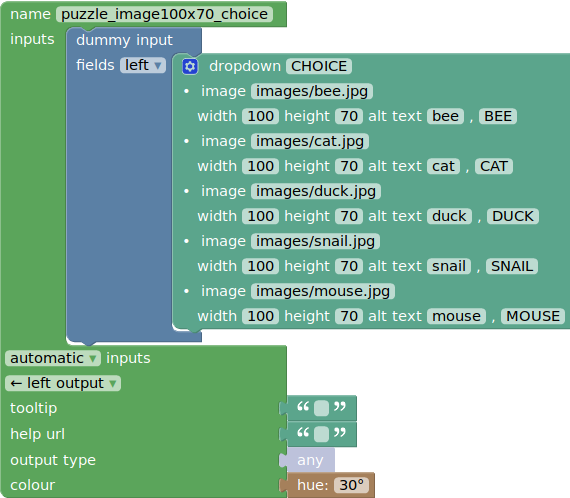Image resolution: width=570 pixels, height=498 pixels.
Task: Edit the alt text field 'cat'
Action: tap(443, 166)
